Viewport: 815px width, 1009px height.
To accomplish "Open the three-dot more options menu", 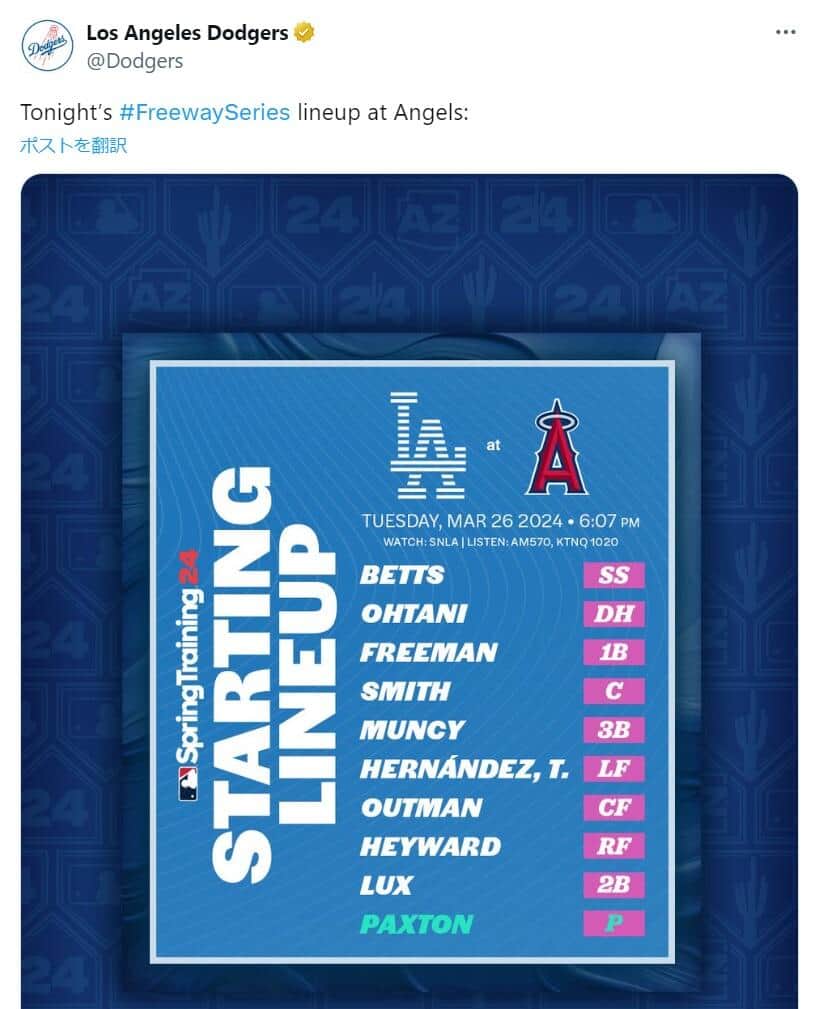I will (786, 32).
